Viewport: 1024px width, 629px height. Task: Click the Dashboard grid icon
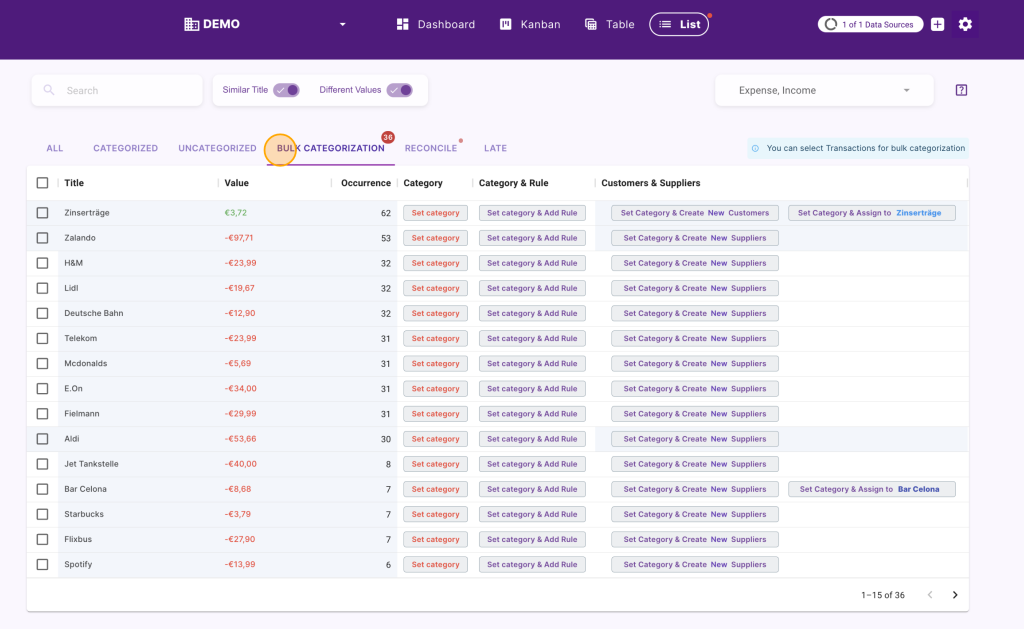[402, 24]
